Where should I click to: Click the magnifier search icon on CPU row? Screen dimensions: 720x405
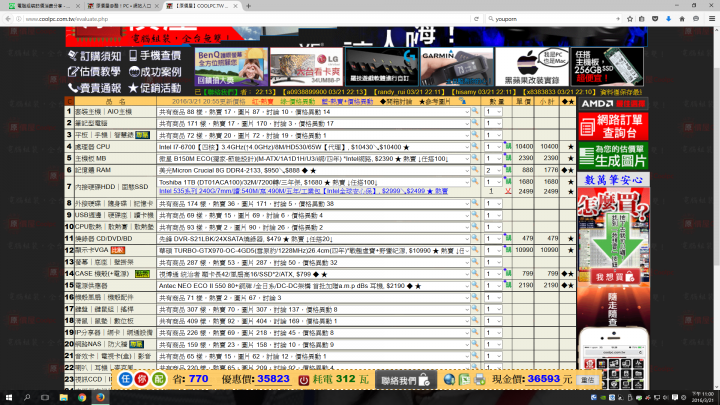click(x=475, y=146)
